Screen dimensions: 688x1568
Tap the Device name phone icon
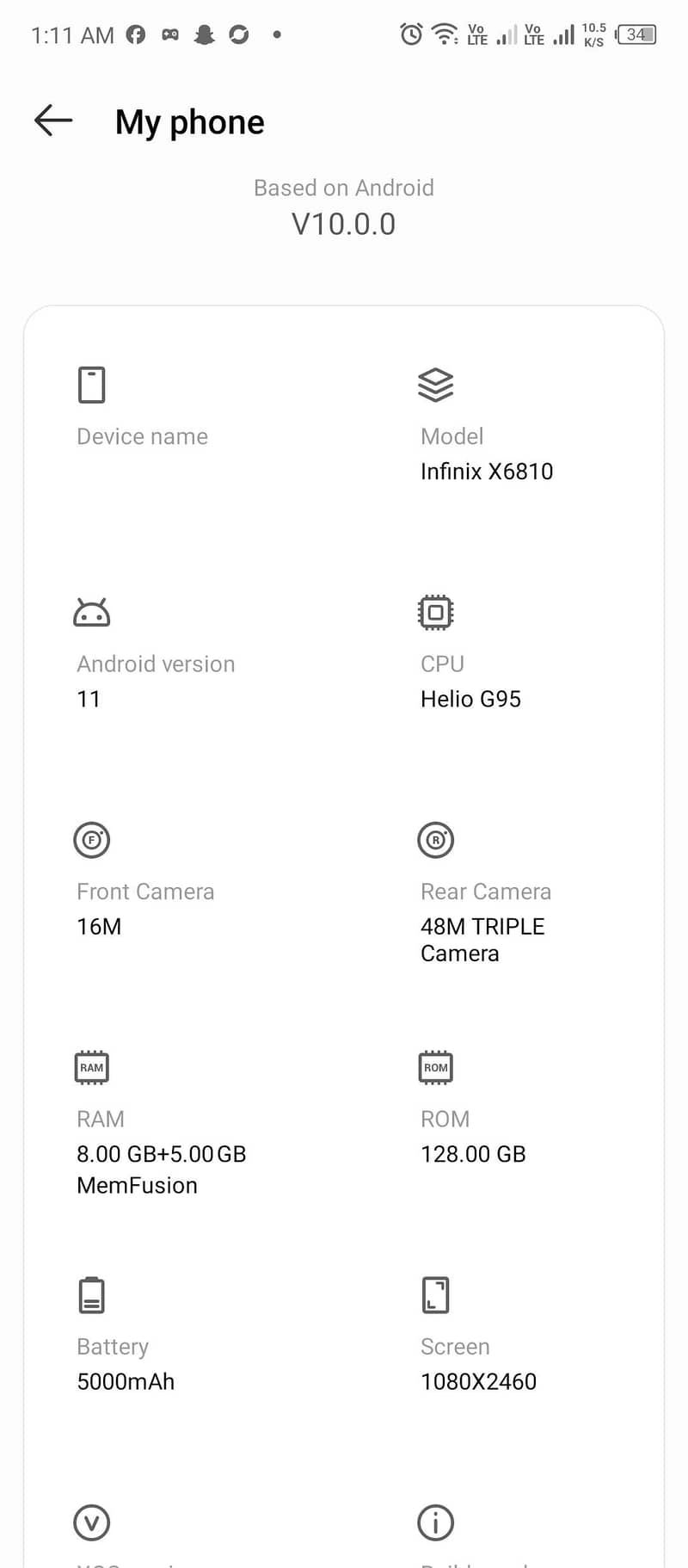click(91, 385)
